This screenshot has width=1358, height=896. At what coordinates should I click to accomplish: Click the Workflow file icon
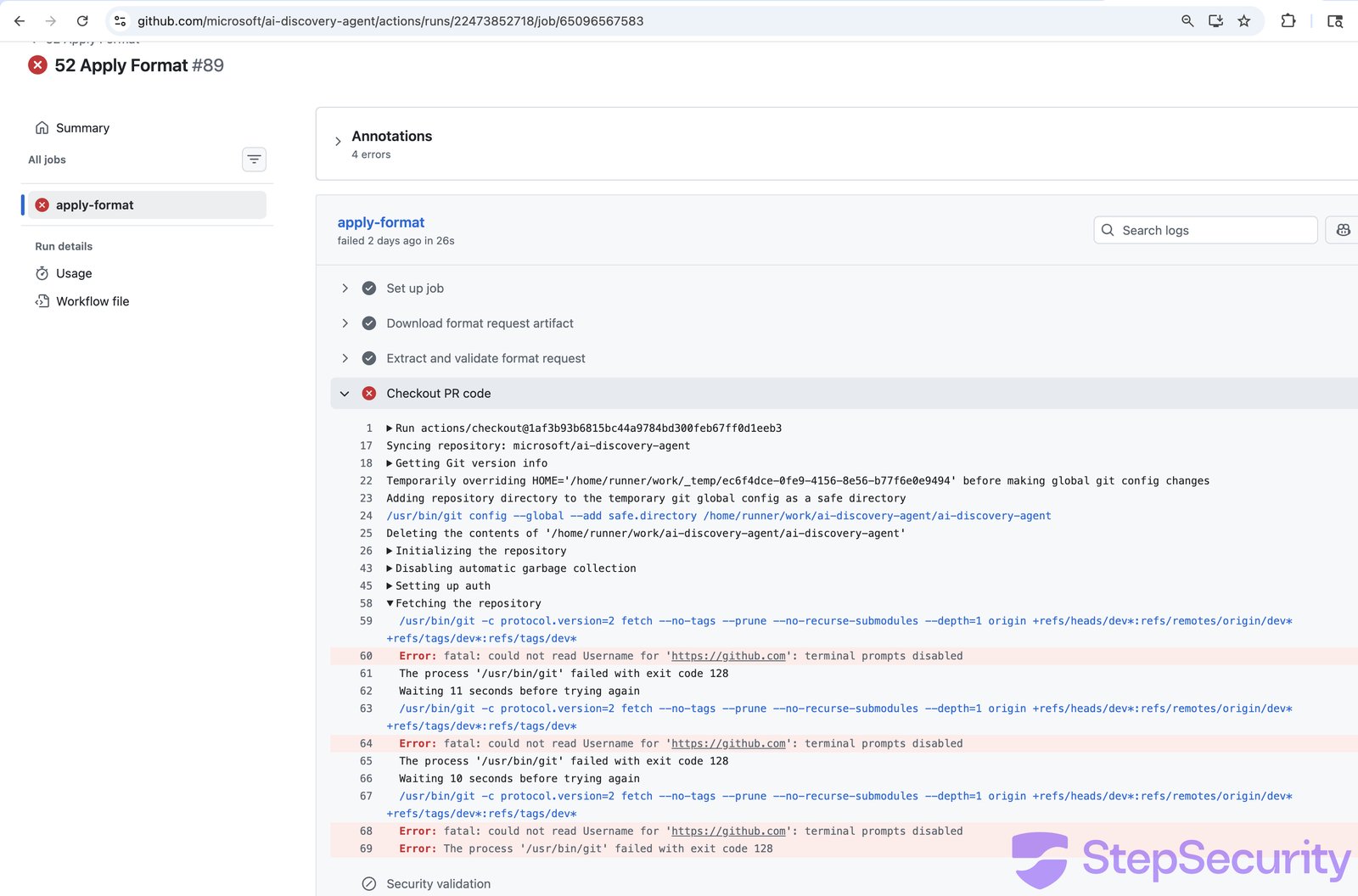42,301
